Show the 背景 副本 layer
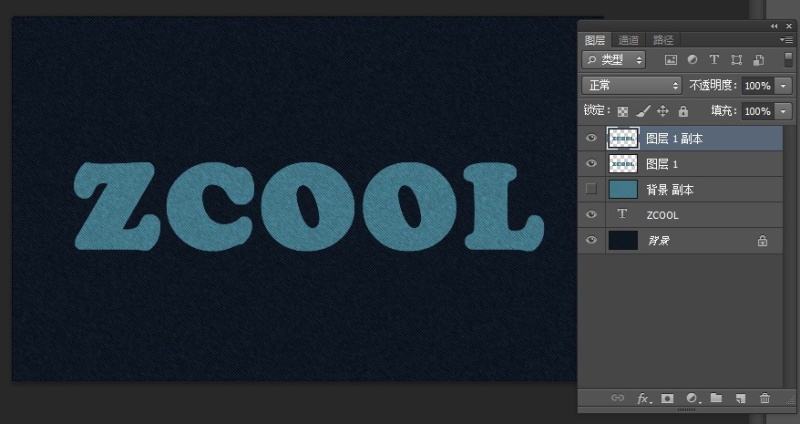 (591, 189)
